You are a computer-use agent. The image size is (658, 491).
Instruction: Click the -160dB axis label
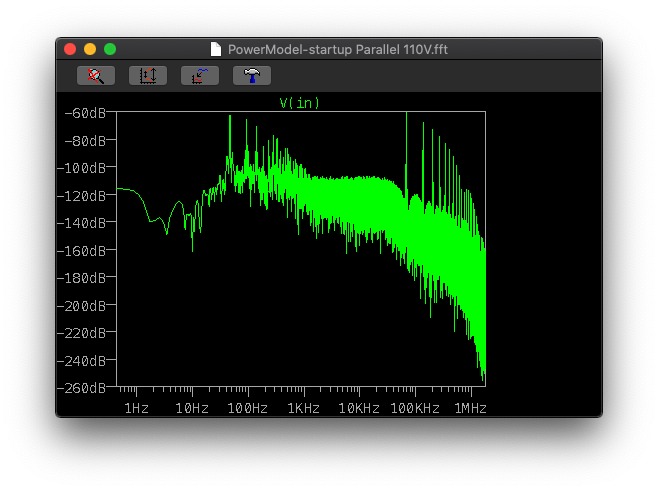pyautogui.click(x=82, y=251)
